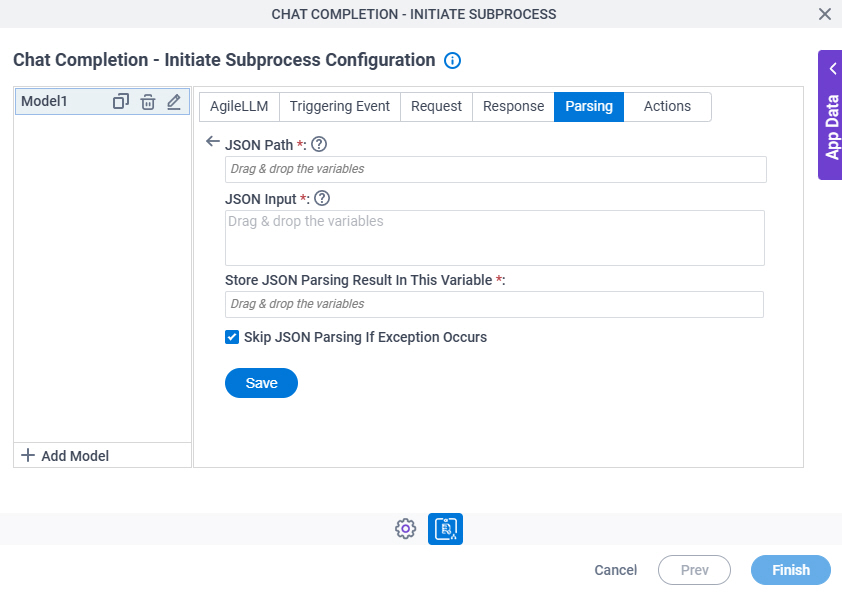Focus the Store JSON Parsing Result field
This screenshot has height=596, width=842.
pos(494,304)
